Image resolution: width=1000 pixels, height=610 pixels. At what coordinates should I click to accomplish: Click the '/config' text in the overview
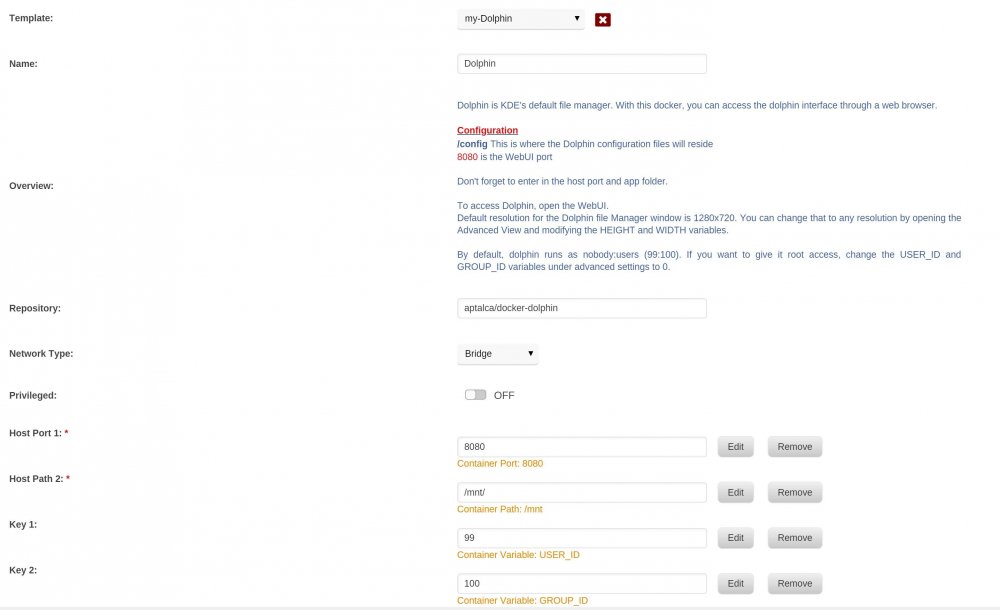tap(472, 144)
